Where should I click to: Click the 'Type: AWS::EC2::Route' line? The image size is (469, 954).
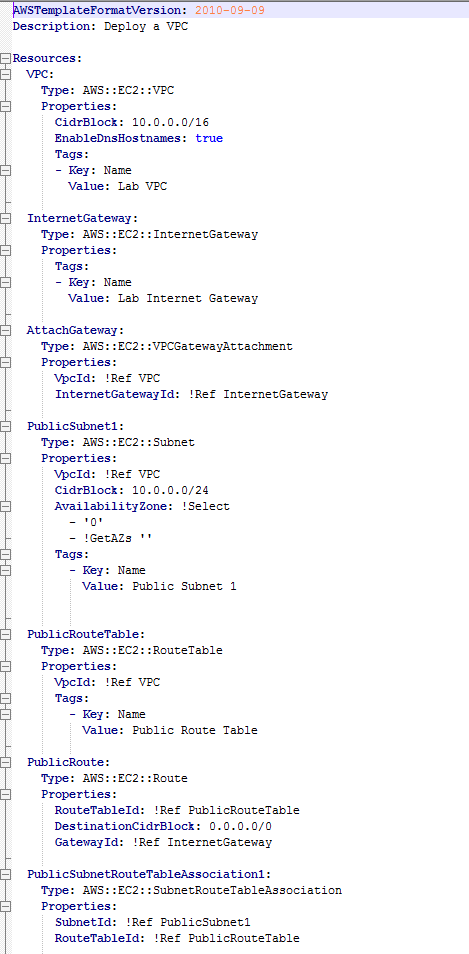(x=114, y=778)
